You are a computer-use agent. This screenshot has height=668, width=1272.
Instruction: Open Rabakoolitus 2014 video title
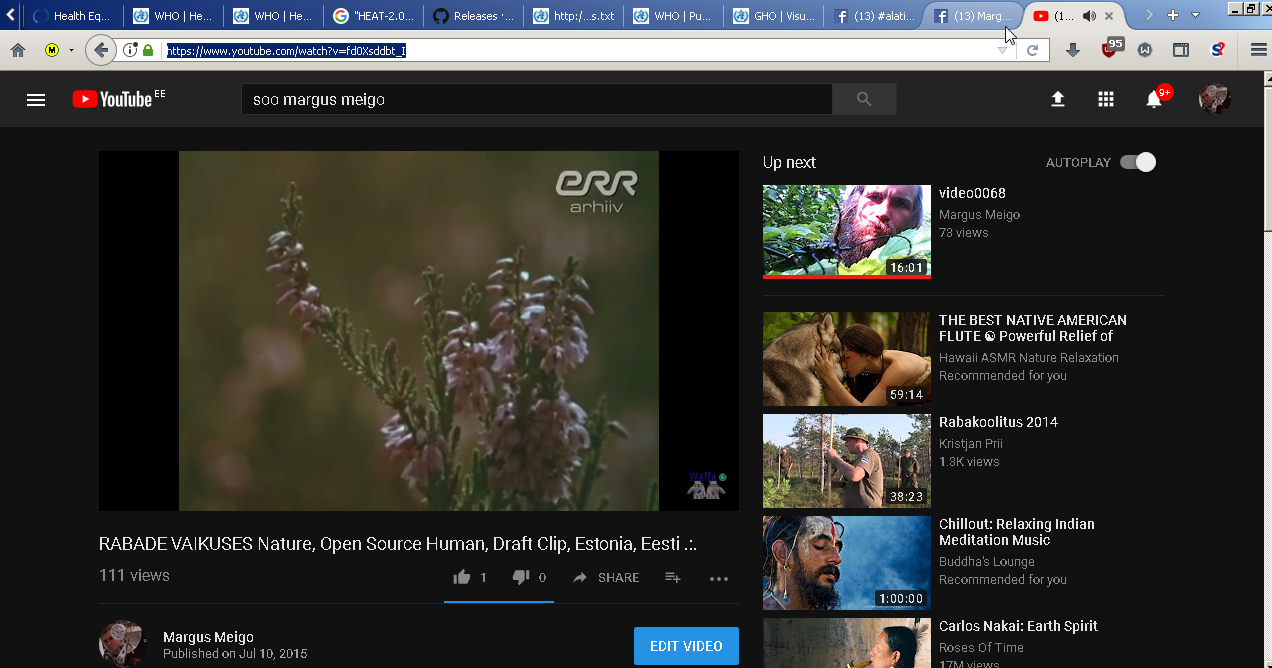(998, 422)
